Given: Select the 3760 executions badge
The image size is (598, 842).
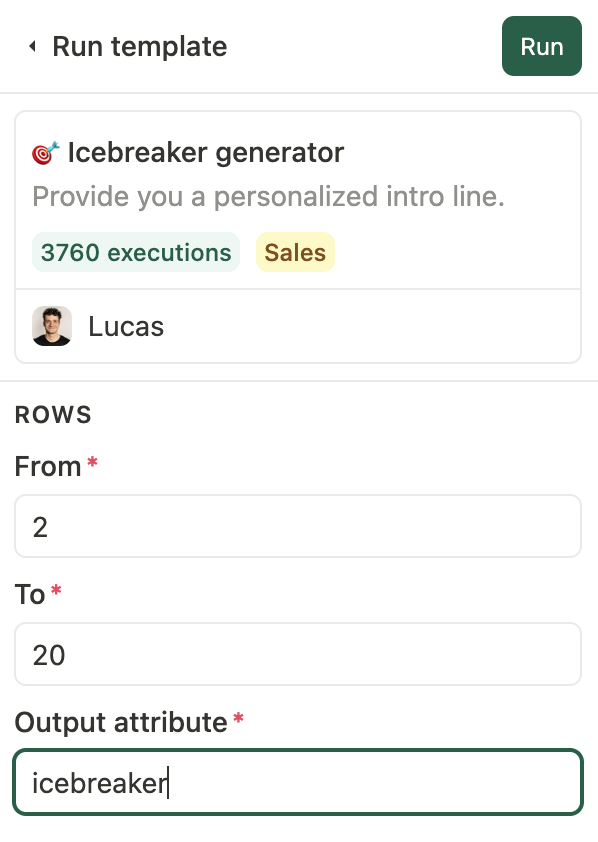Looking at the screenshot, I should [x=136, y=252].
